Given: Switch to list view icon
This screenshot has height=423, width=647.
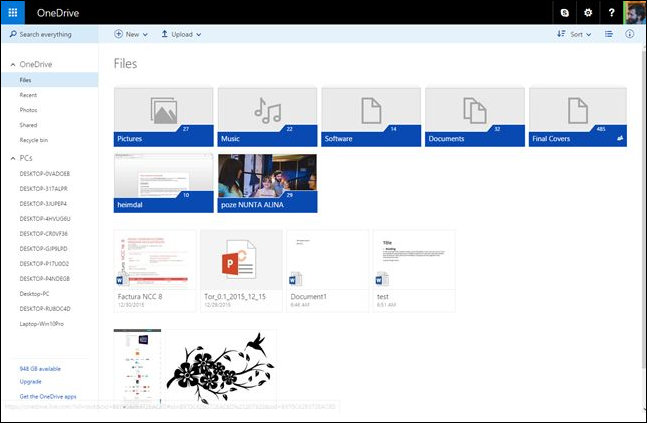Looking at the screenshot, I should [x=609, y=34].
